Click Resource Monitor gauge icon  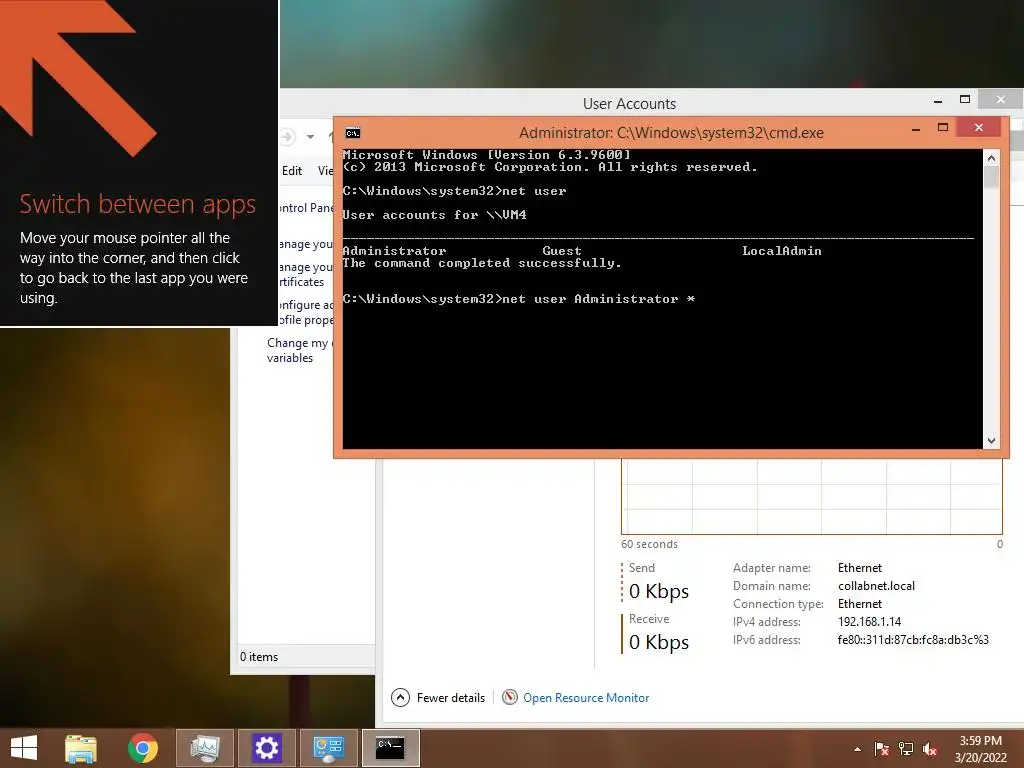[x=510, y=697]
